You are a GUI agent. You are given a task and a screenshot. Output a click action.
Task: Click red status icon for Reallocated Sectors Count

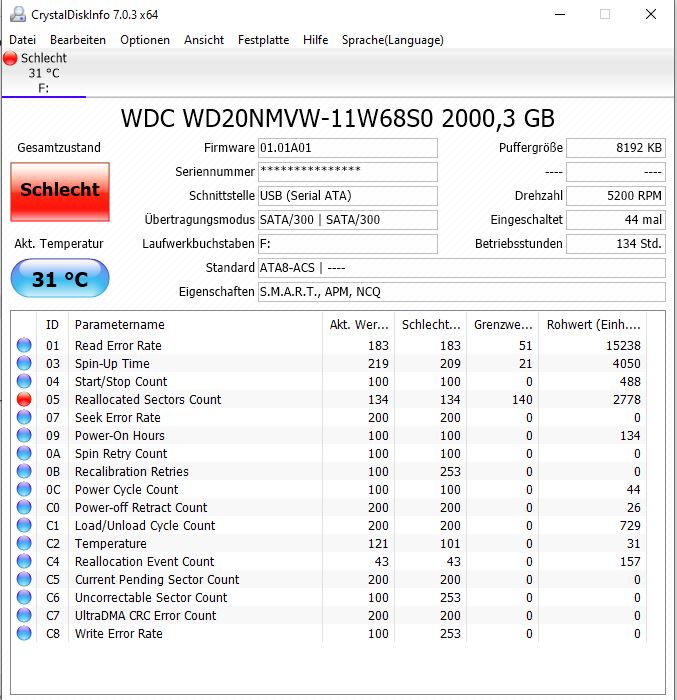point(24,399)
